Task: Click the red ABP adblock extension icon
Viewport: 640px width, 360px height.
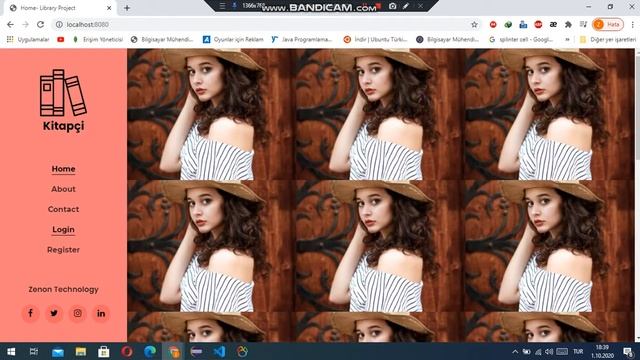Action: pyautogui.click(x=538, y=24)
